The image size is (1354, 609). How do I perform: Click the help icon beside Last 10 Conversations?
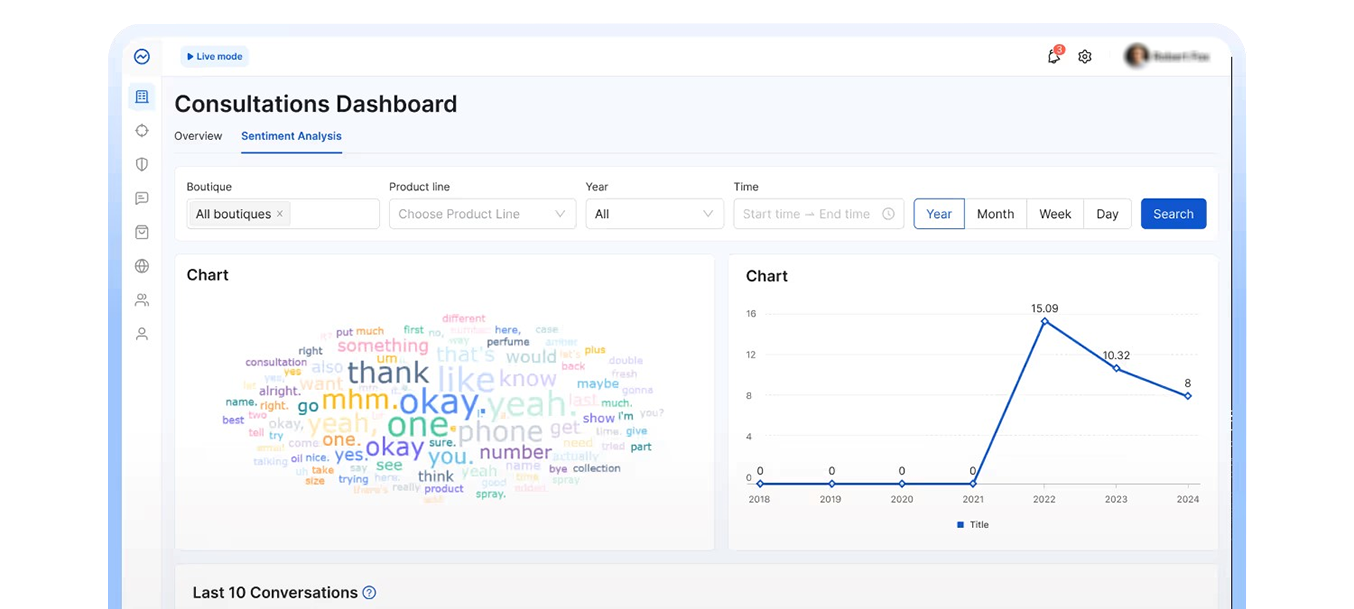pyautogui.click(x=369, y=593)
